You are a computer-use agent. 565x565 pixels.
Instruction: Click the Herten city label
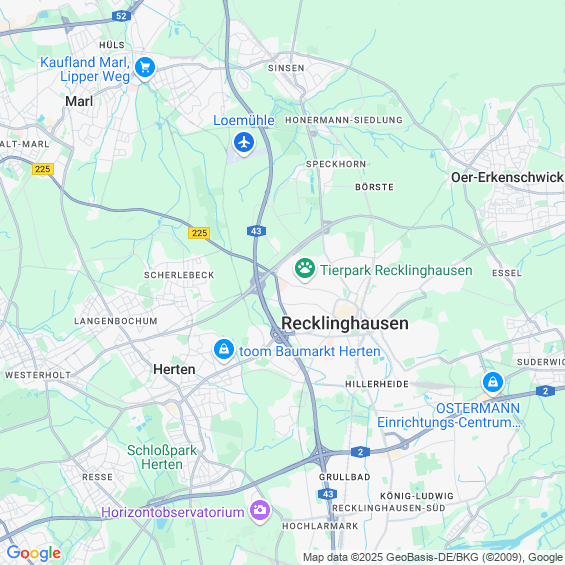(174, 369)
